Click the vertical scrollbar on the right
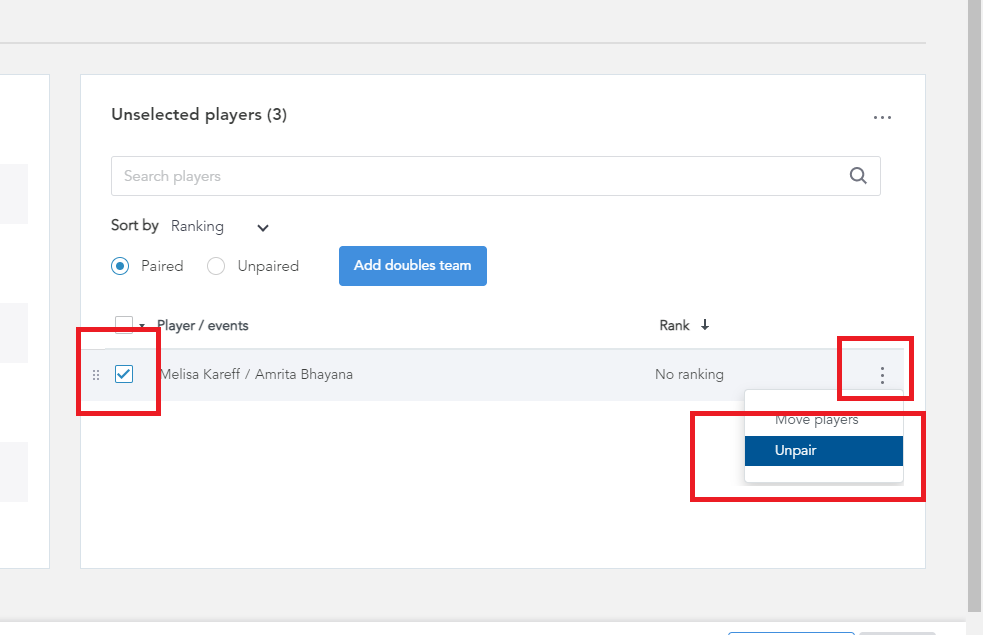983x635 pixels. (x=975, y=306)
